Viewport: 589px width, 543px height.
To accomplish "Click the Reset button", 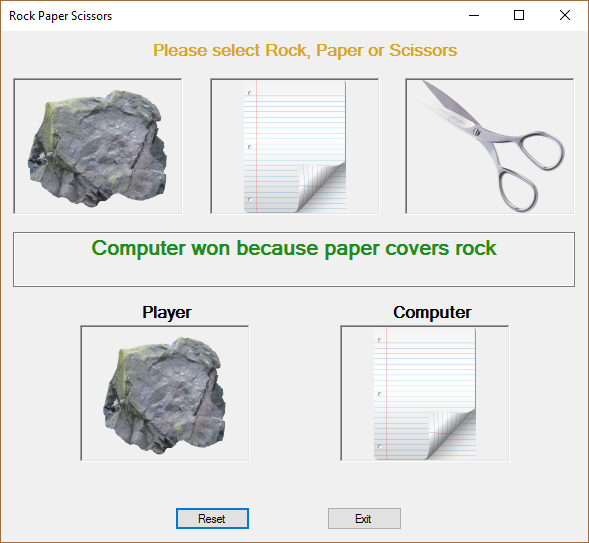I will [x=212, y=519].
